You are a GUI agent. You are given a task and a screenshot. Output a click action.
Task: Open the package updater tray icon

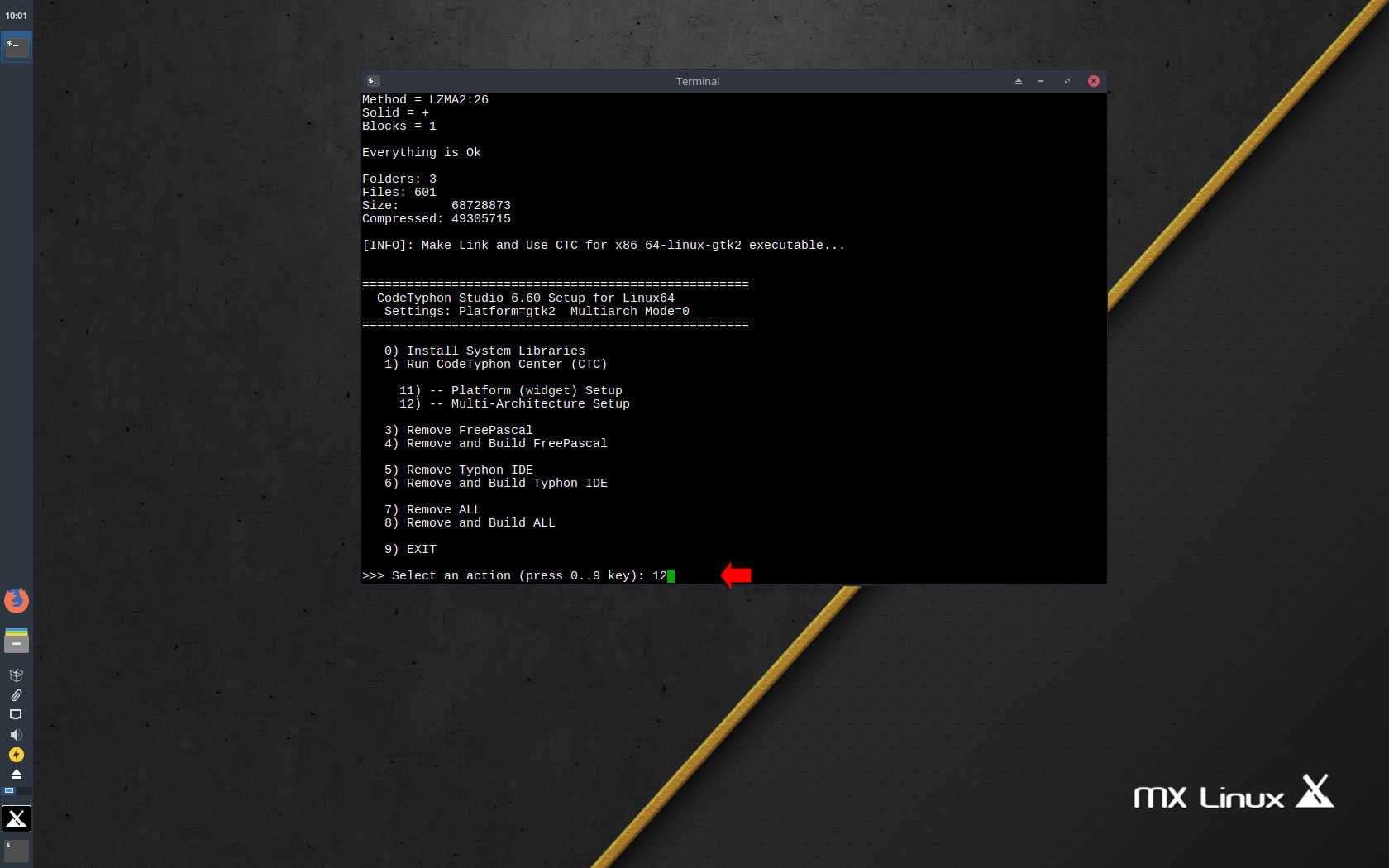point(16,675)
